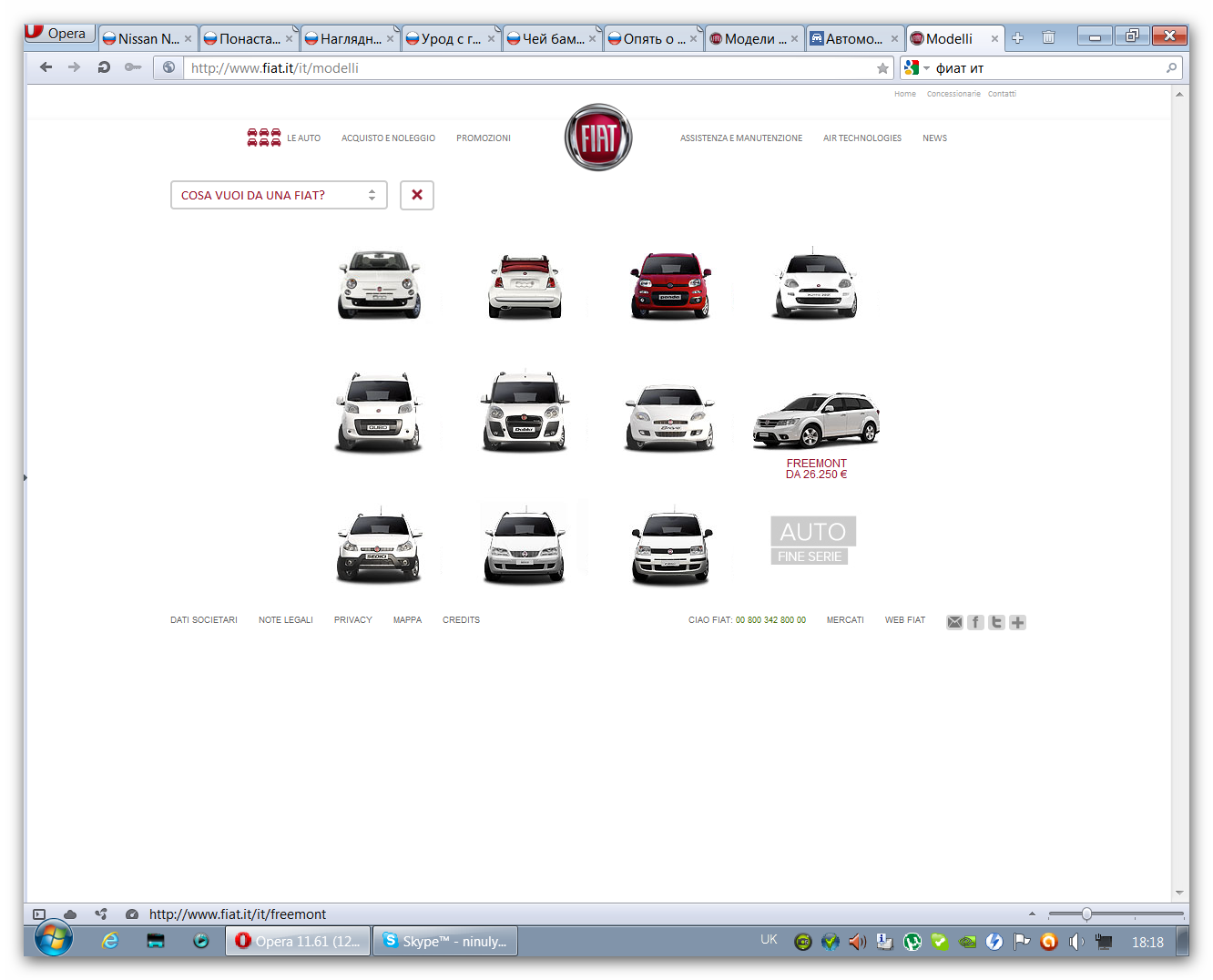Click the FIAT logo
The image size is (1213, 980).
pyautogui.click(x=598, y=138)
